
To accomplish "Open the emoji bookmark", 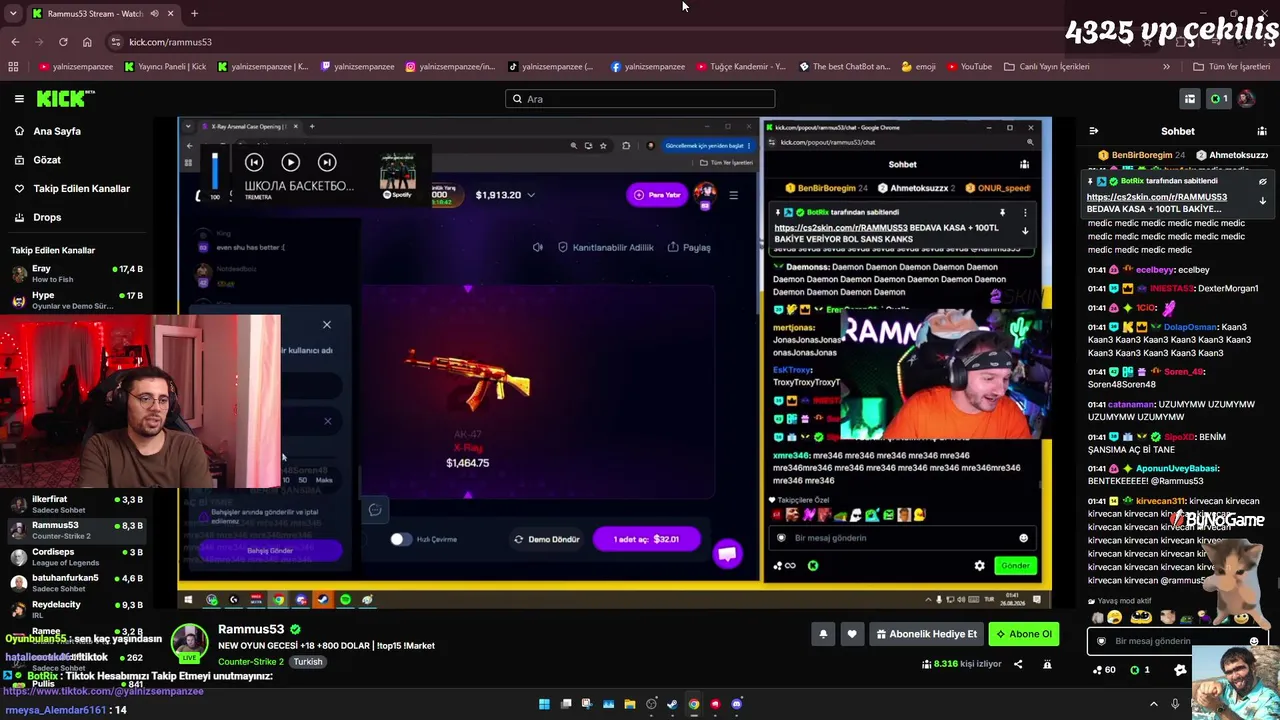I will pyautogui.click(x=919, y=67).
